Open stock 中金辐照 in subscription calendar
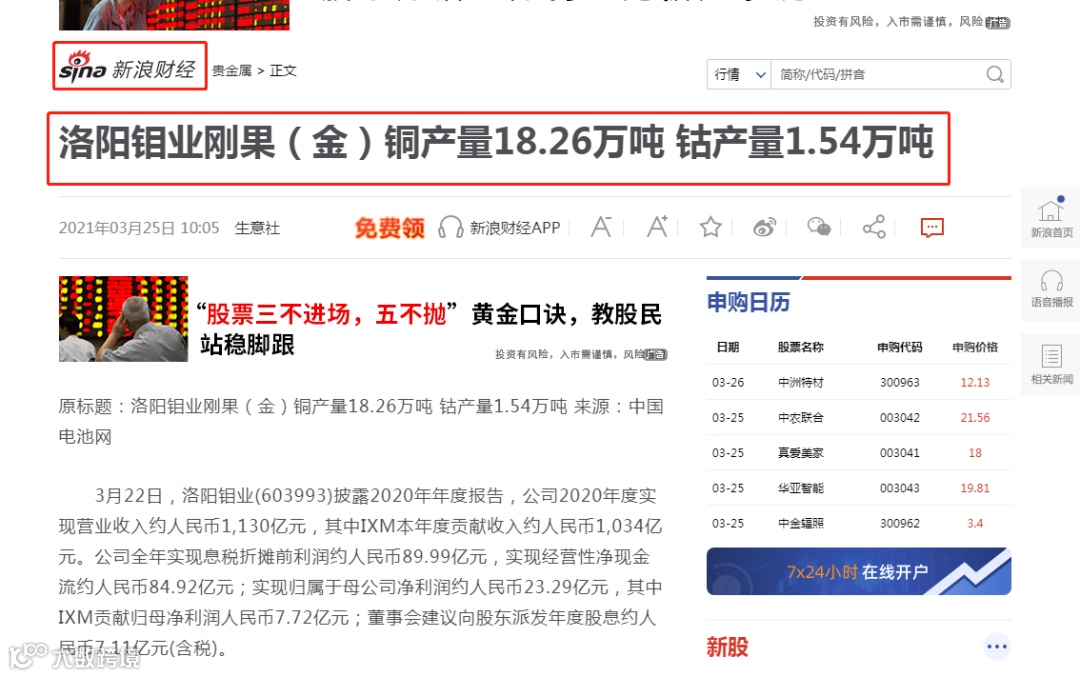The image size is (1080, 677). click(x=800, y=523)
